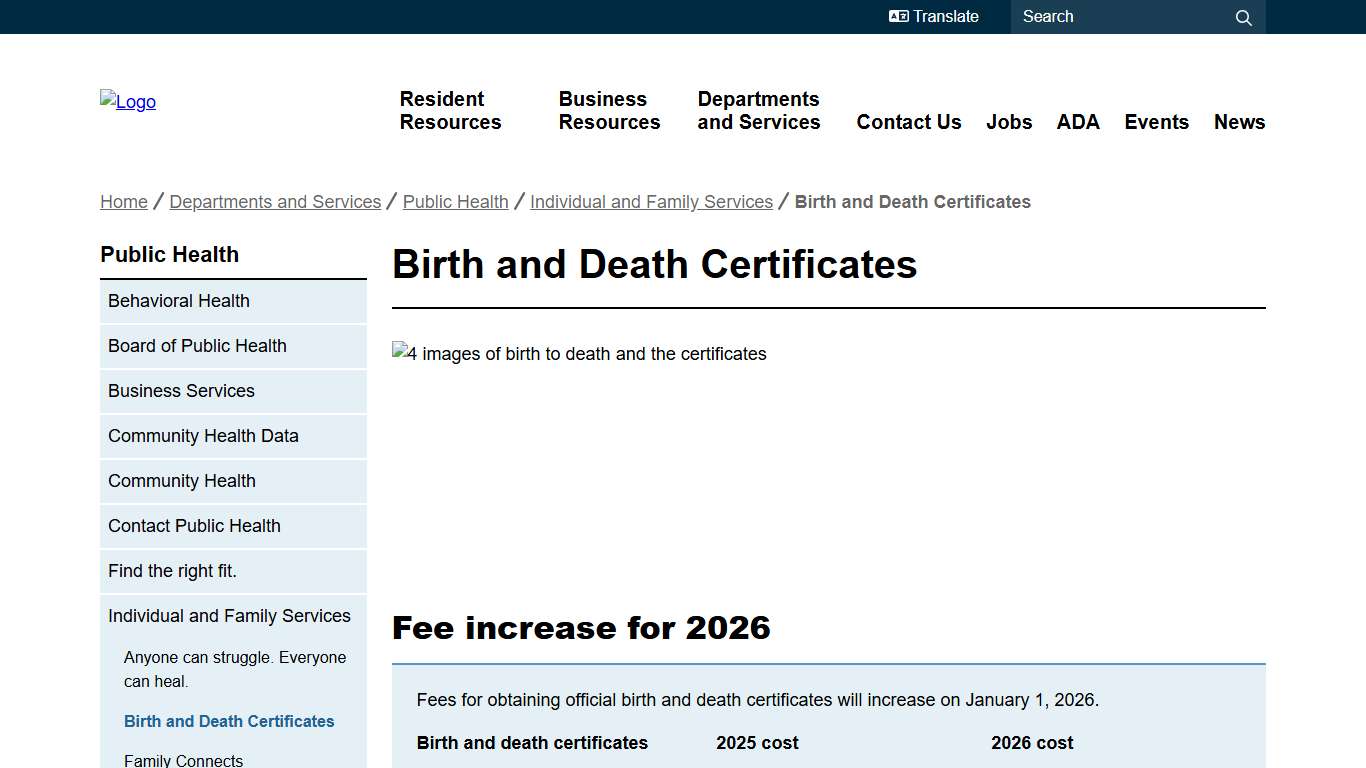Click the search magnifier icon
Screen dimensions: 1366x768
click(x=1243, y=17)
